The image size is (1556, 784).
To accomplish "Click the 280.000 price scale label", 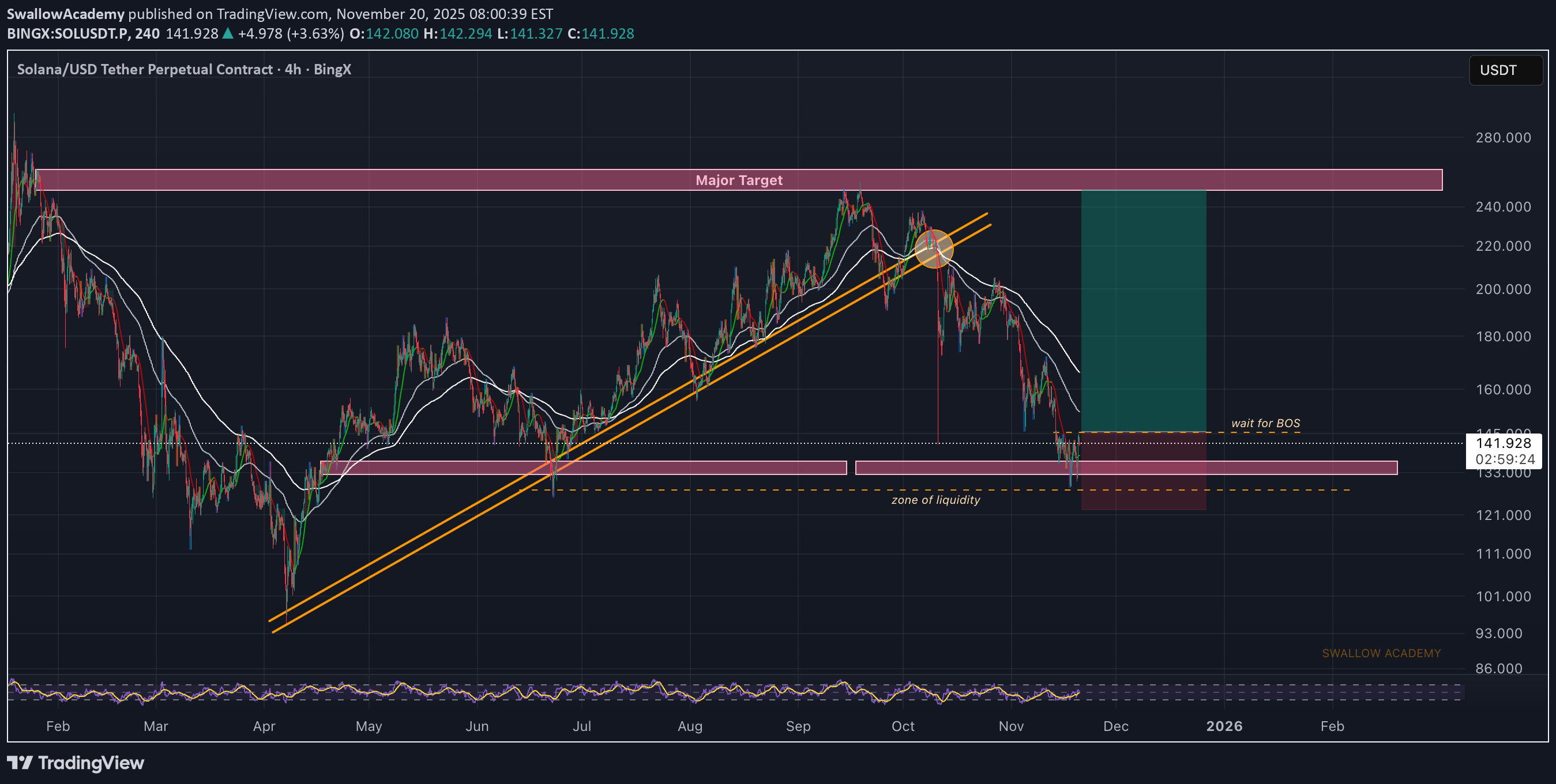I will [x=1503, y=138].
